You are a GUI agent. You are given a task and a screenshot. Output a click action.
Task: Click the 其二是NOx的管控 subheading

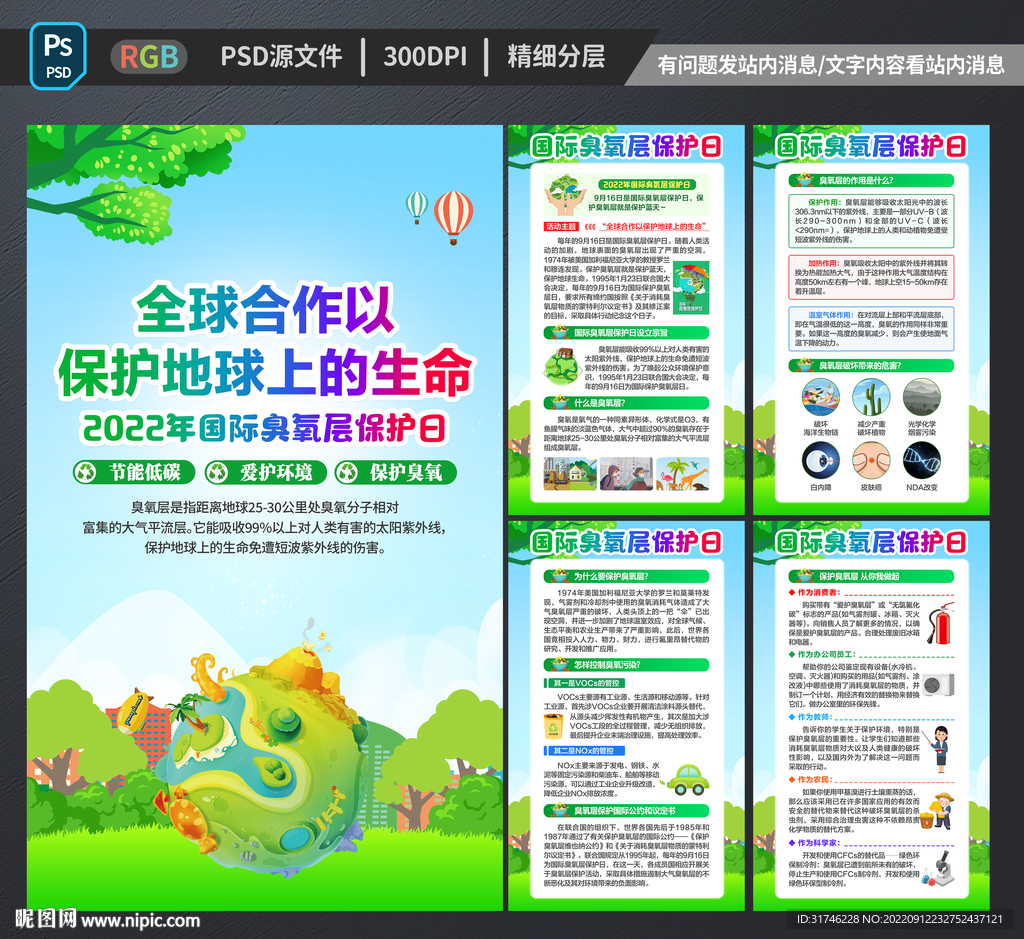[585, 751]
